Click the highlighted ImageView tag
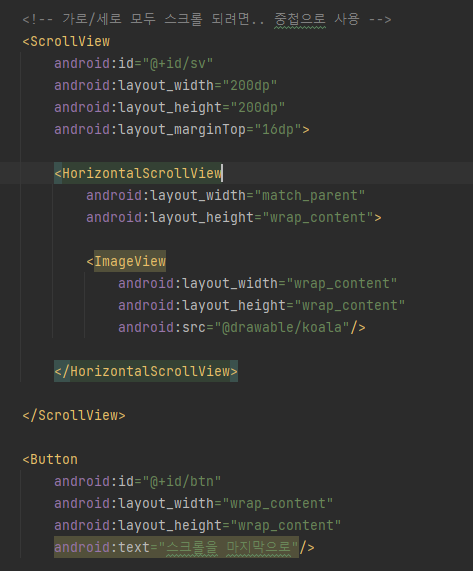The height and width of the screenshot is (571, 473). (x=130, y=261)
